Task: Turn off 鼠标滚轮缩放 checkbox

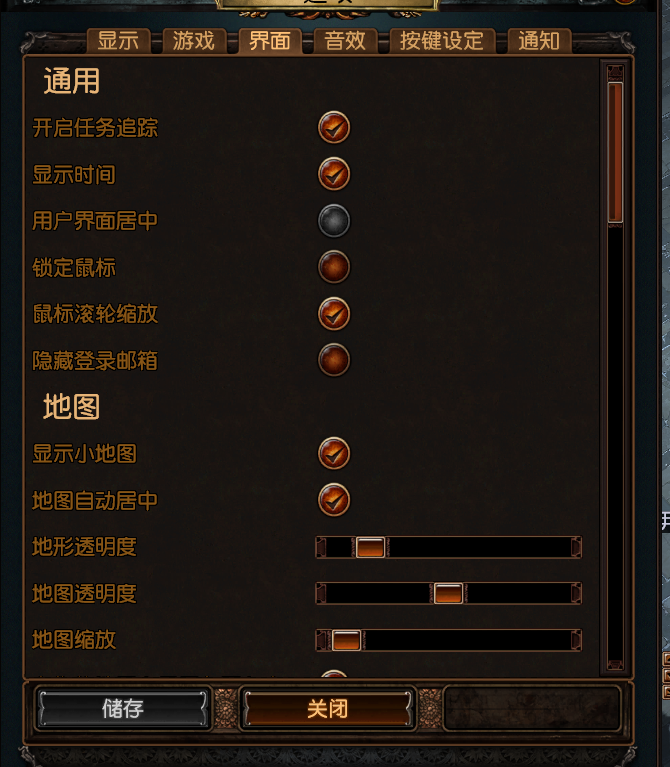Action: pos(334,314)
